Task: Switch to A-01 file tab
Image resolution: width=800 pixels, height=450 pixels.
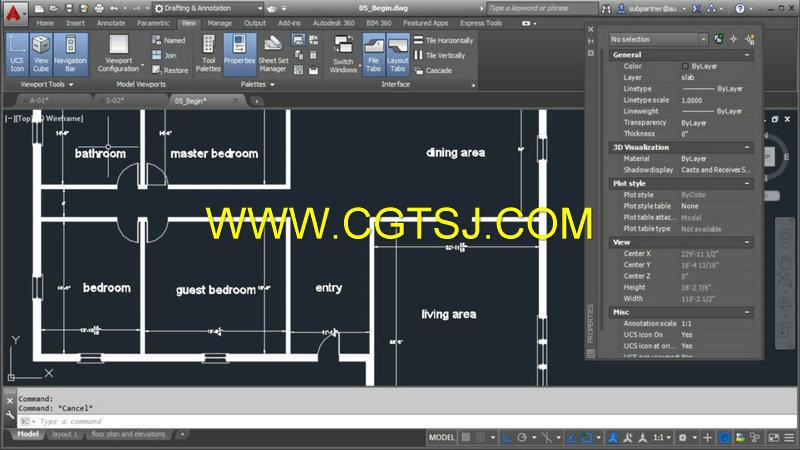Action: [39, 101]
